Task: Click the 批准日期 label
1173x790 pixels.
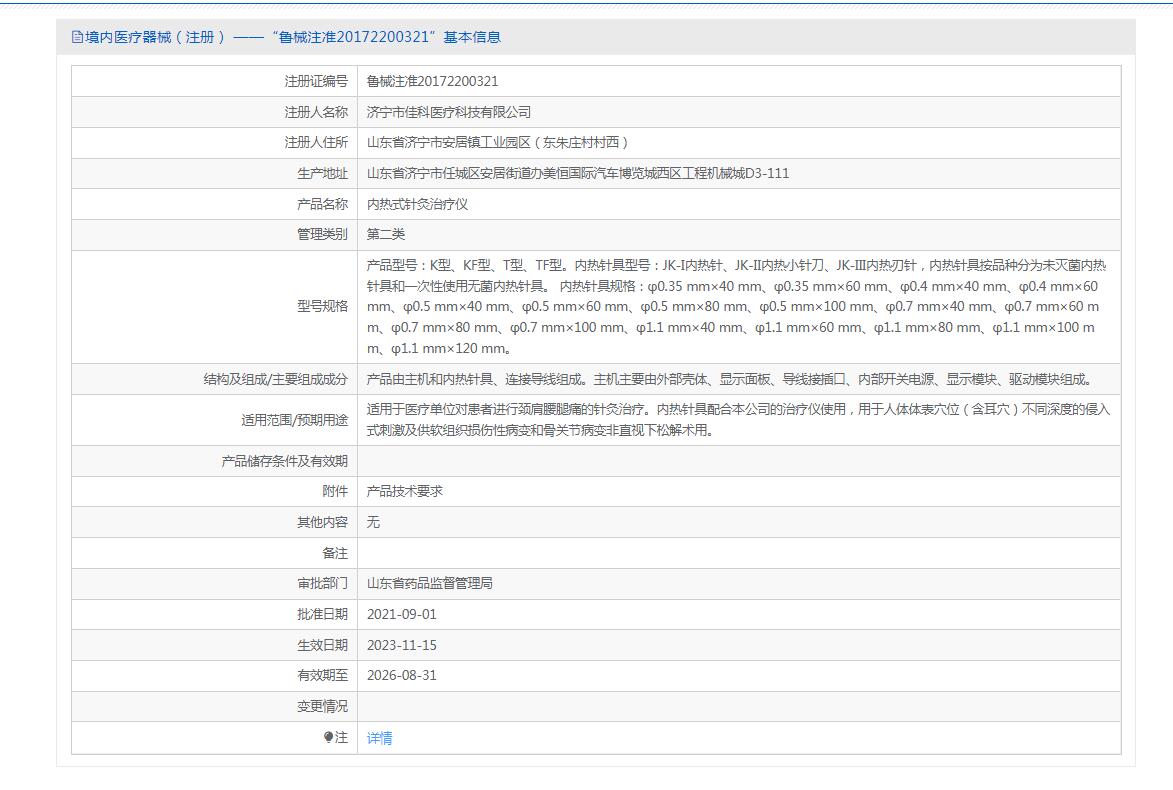Action: point(322,613)
